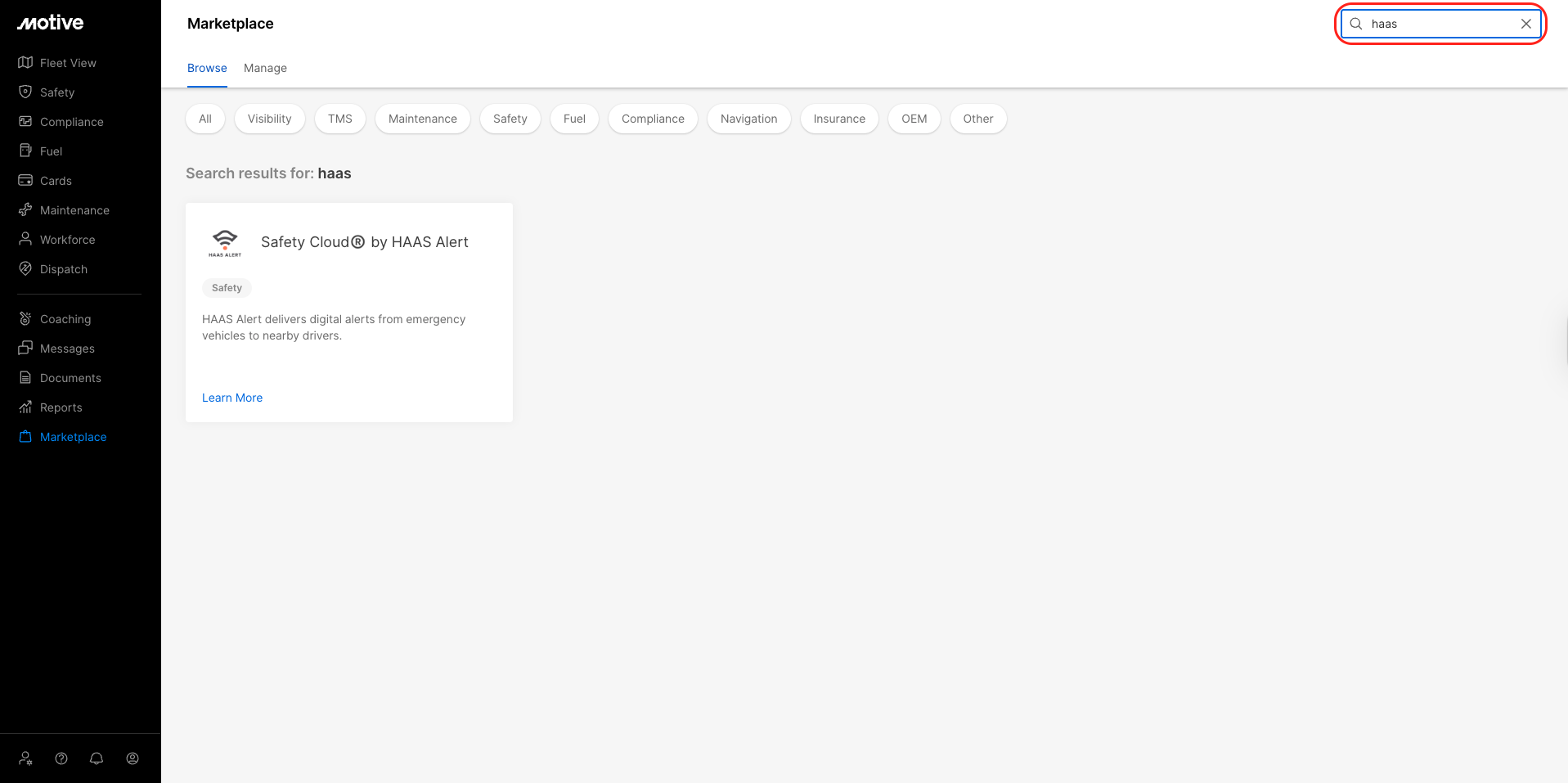The width and height of the screenshot is (1568, 783).
Task: Filter by OEM category
Action: tap(914, 119)
